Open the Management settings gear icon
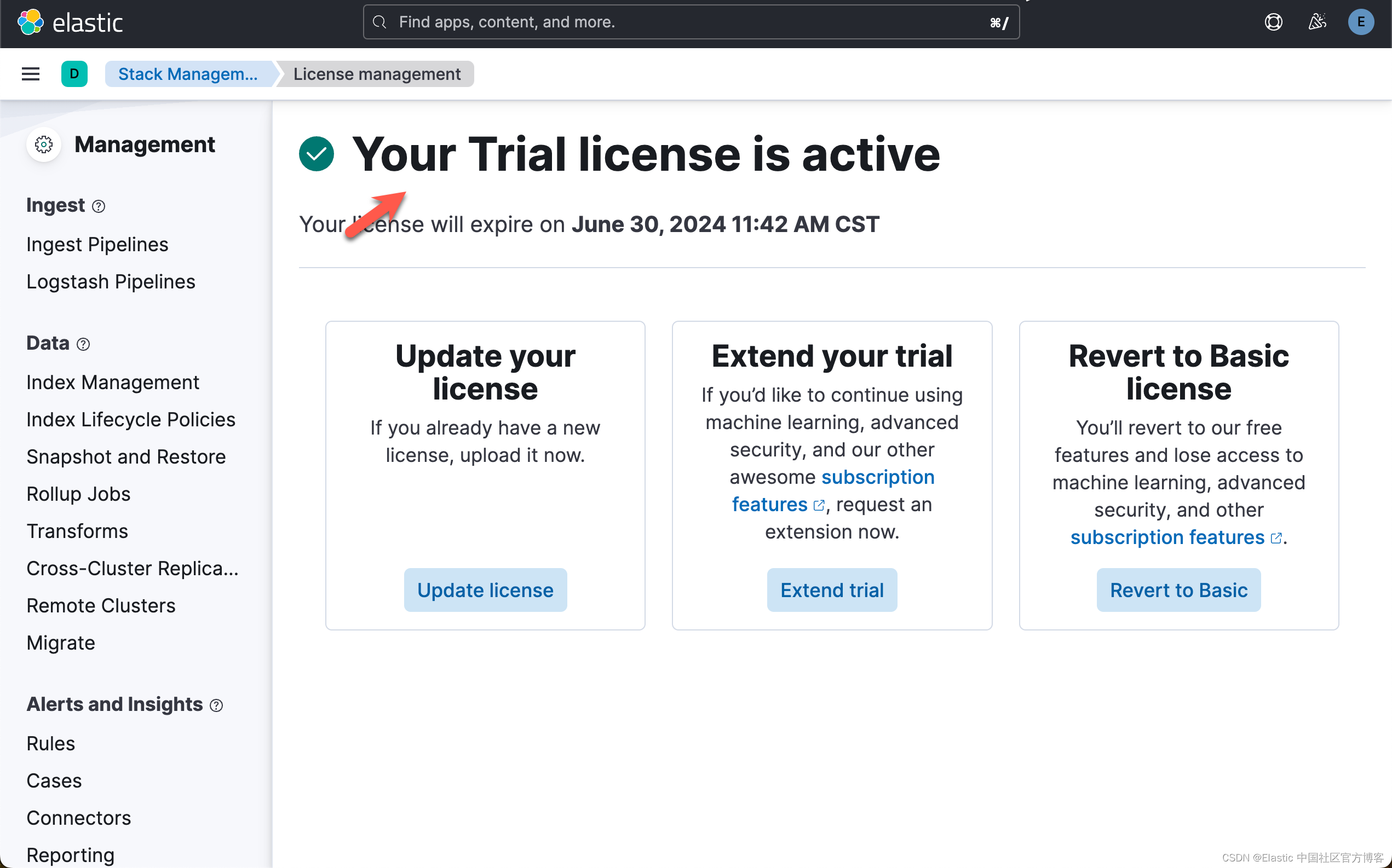Image resolution: width=1392 pixels, height=868 pixels. [43, 144]
